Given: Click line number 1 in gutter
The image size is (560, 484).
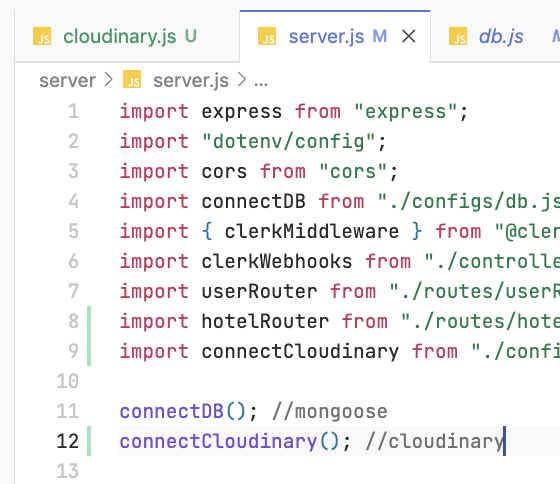Looking at the screenshot, I should (x=74, y=111).
